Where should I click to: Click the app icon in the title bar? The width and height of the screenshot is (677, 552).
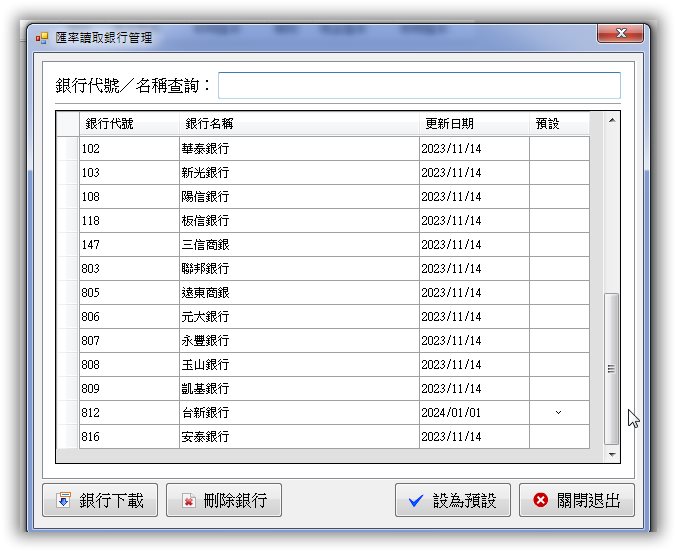click(42, 38)
